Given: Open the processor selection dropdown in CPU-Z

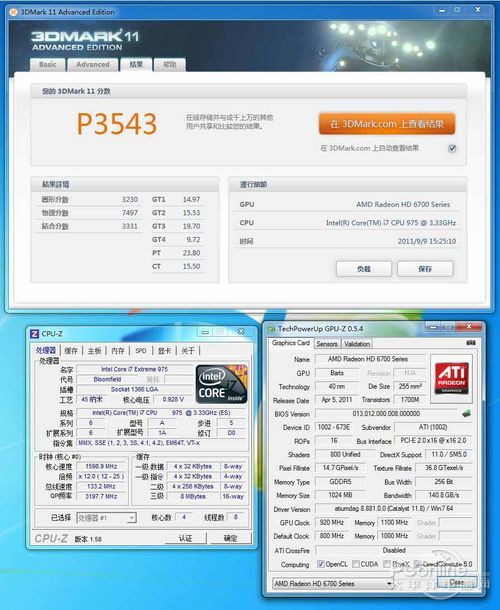Looking at the screenshot, I should (106, 518).
